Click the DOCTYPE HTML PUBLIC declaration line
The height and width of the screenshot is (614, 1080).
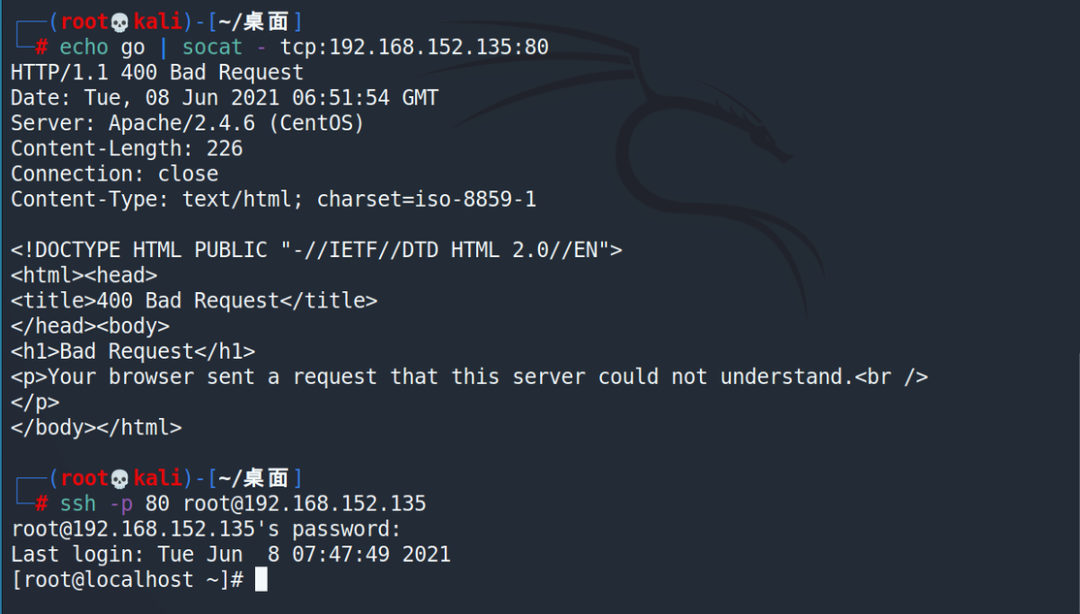pyautogui.click(x=316, y=249)
